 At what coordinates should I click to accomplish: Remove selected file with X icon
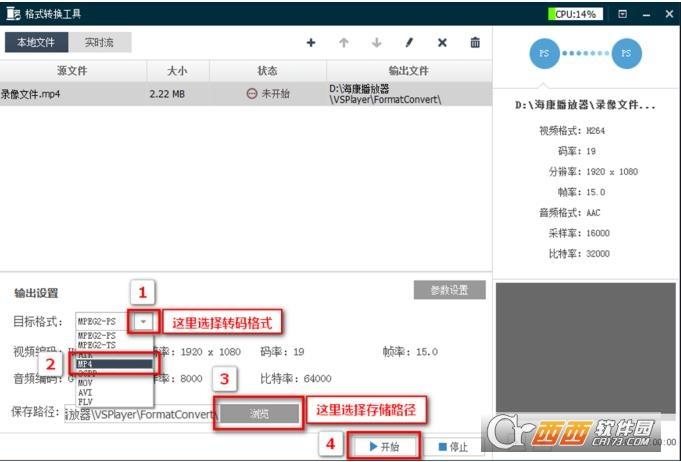[442, 43]
